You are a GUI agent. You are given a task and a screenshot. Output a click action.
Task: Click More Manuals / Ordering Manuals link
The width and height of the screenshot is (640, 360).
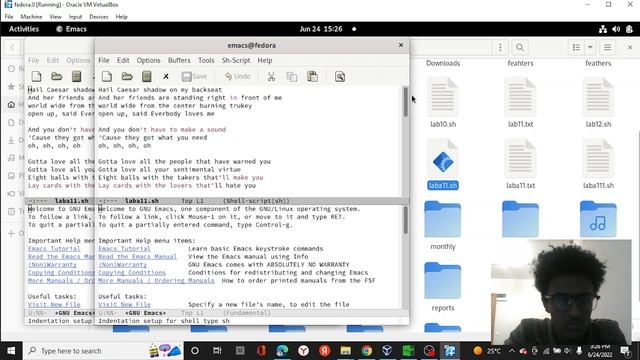coord(156,281)
